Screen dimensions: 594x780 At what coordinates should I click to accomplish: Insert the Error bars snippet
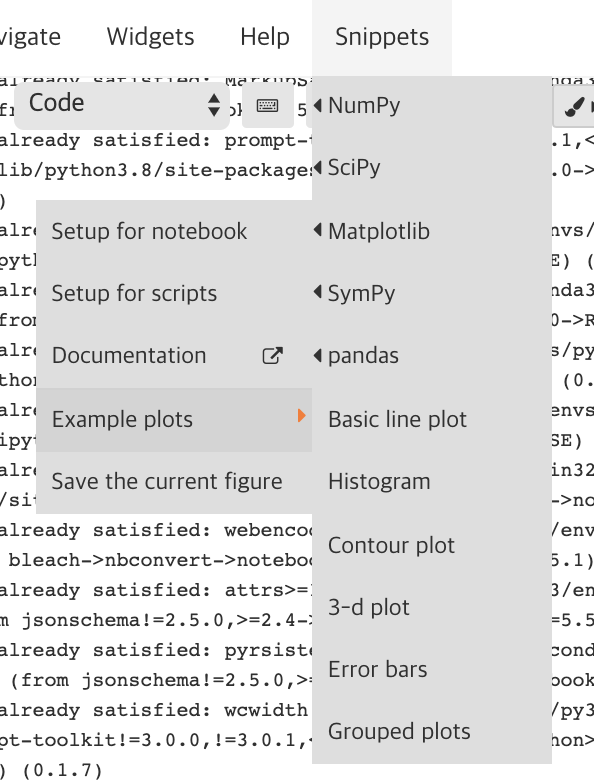click(432, 670)
